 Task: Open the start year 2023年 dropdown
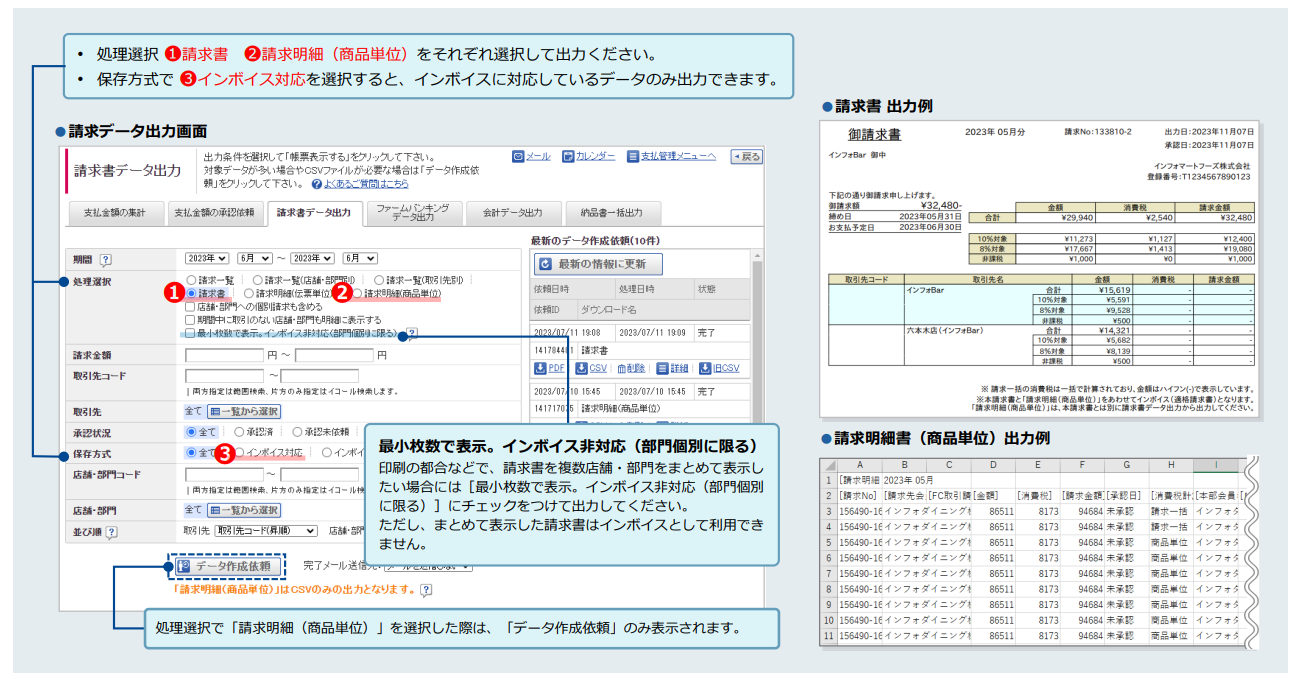point(207,258)
